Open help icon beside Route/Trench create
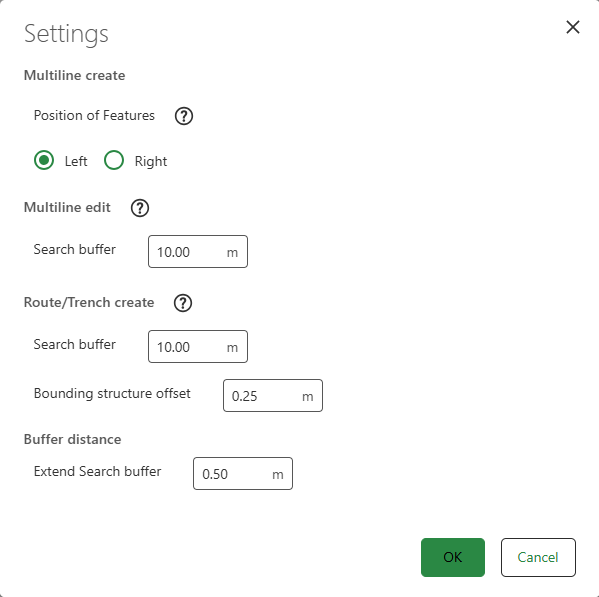Image resolution: width=599 pixels, height=597 pixels. tap(183, 303)
